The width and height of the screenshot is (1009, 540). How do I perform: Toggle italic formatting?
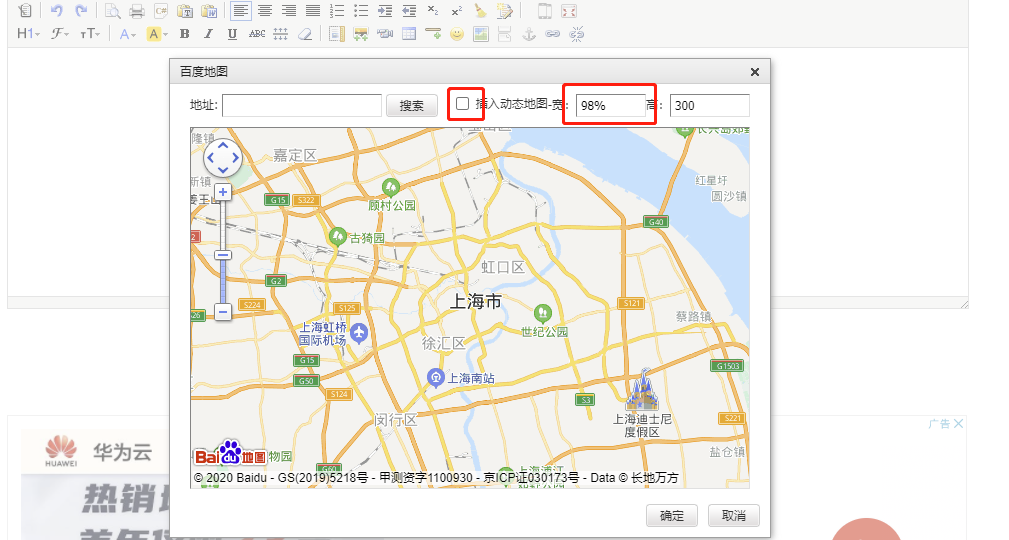point(208,34)
